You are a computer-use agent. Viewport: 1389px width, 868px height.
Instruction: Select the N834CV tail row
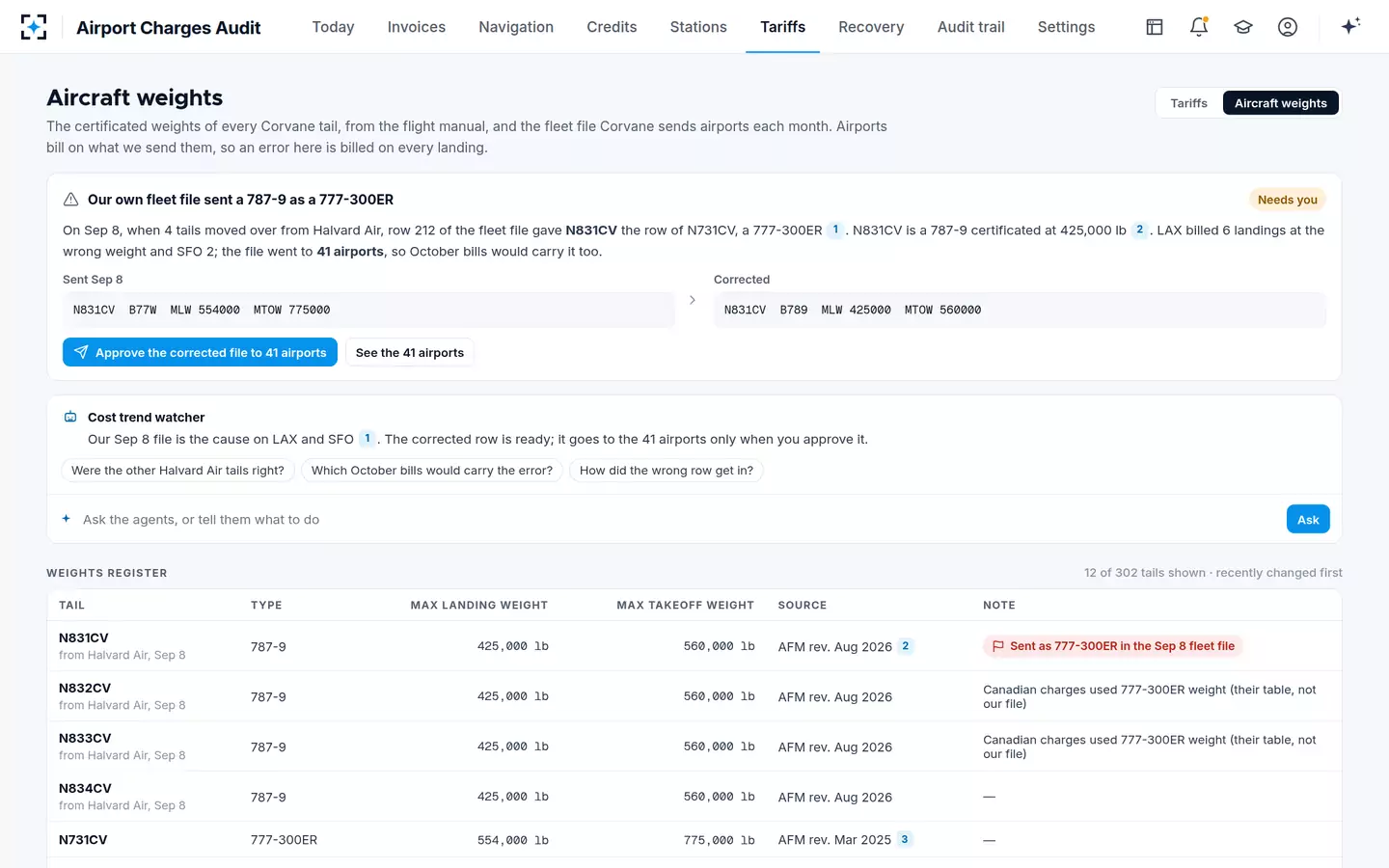click(x=694, y=797)
